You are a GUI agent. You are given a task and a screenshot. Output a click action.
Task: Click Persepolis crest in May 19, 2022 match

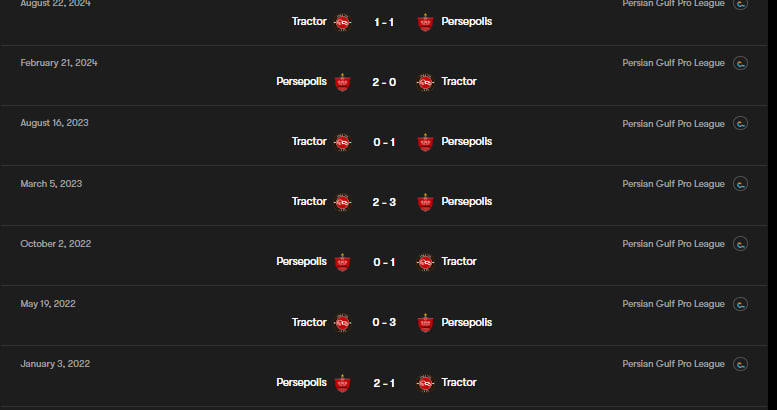click(x=425, y=323)
